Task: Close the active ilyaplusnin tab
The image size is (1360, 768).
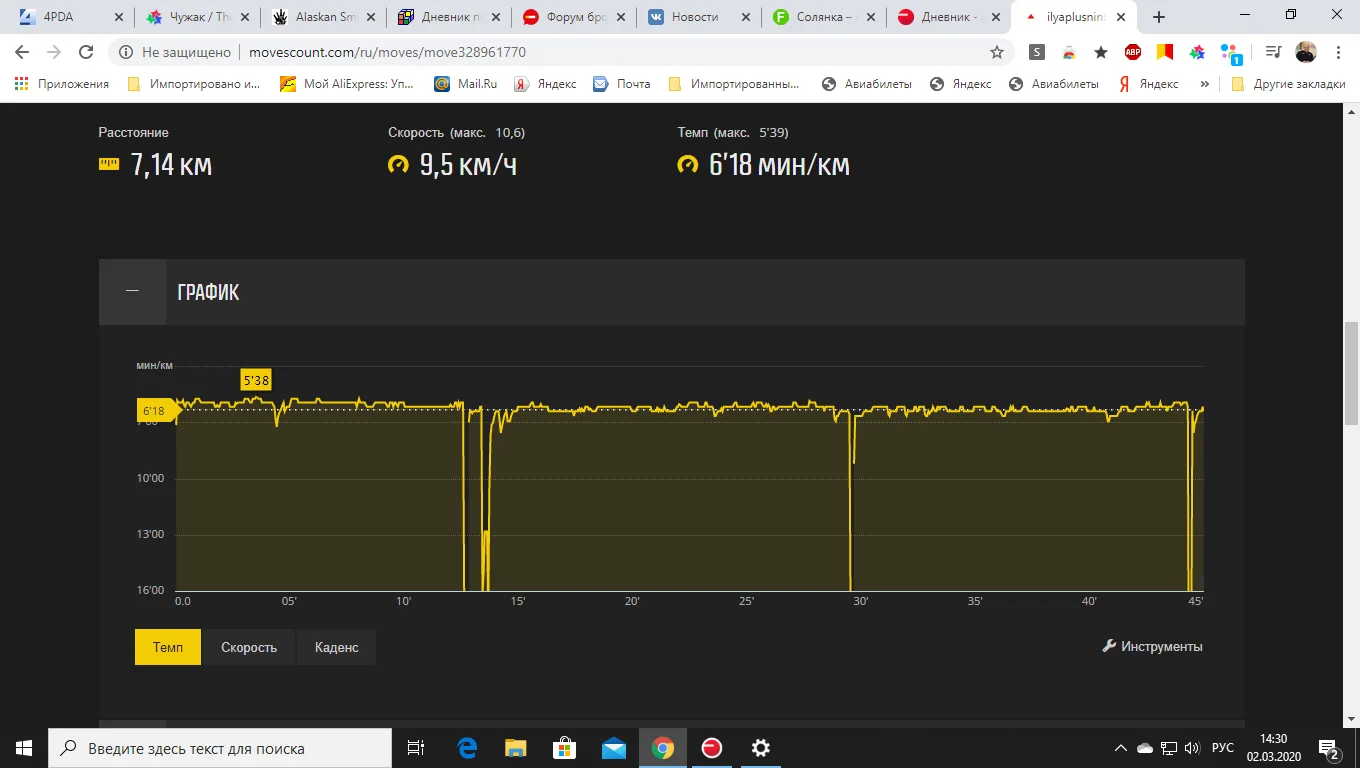Action: point(1119,17)
